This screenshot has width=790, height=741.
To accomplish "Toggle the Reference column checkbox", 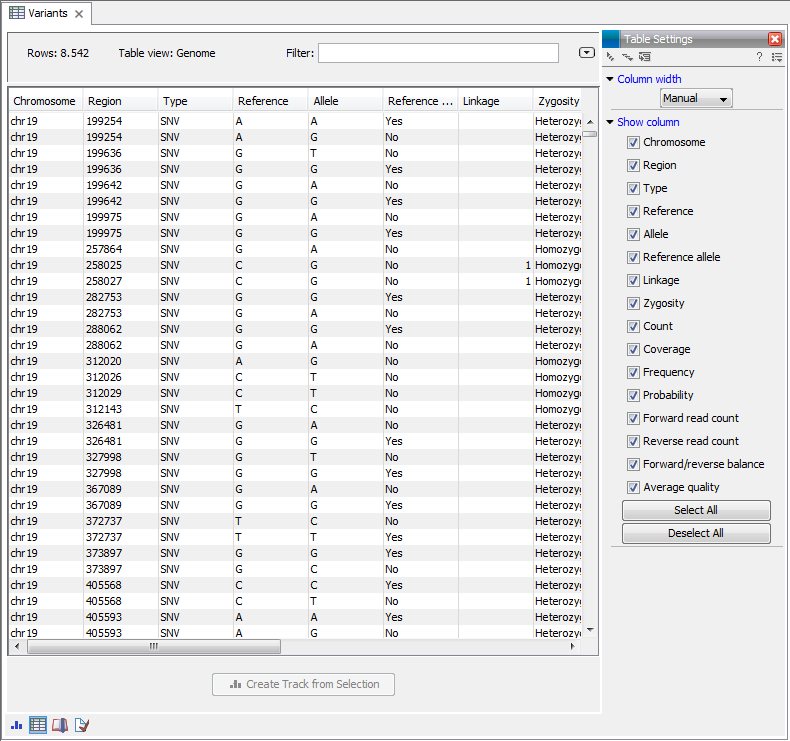I will coord(633,212).
